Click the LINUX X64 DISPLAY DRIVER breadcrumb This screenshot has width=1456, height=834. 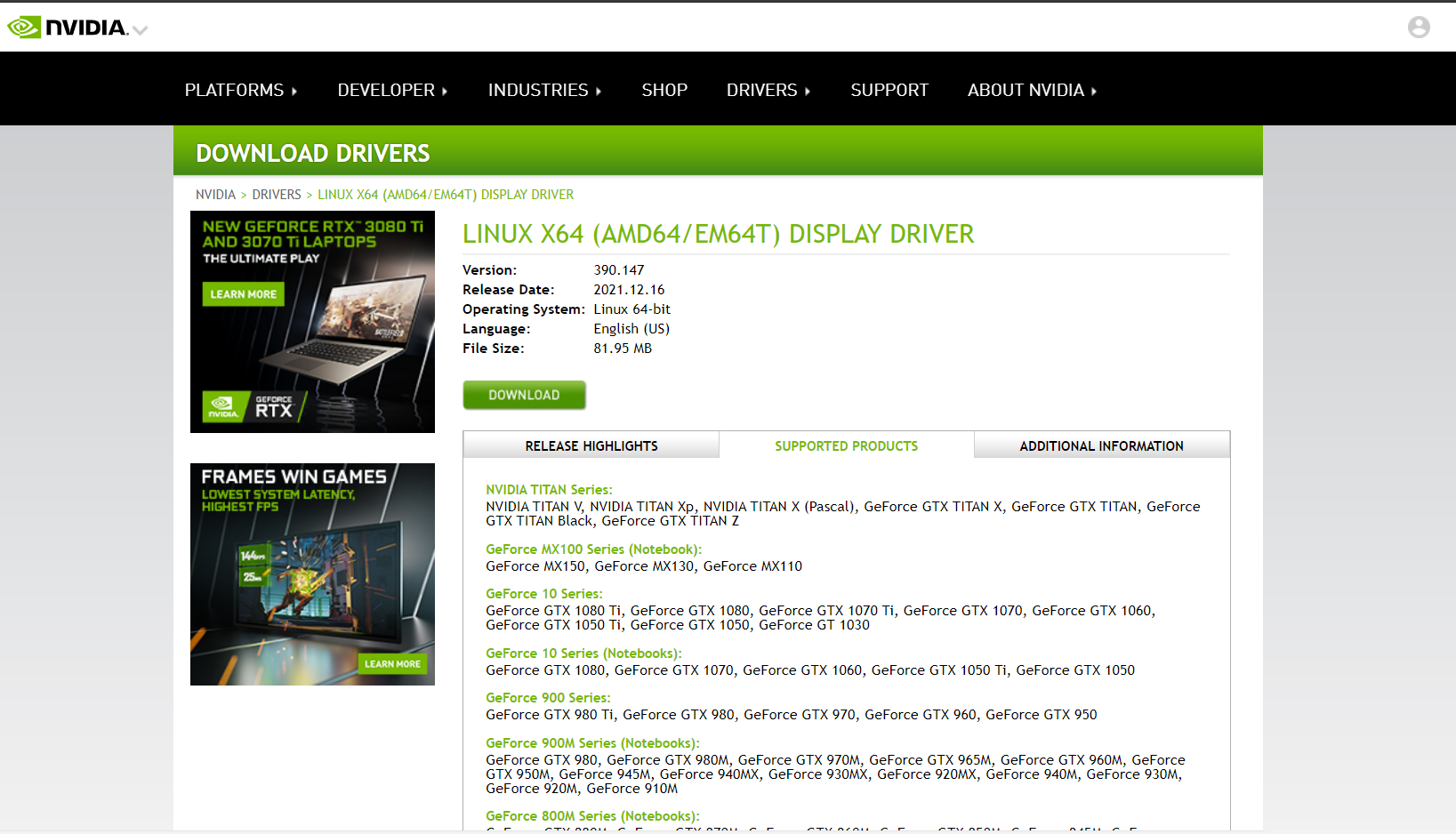click(446, 195)
